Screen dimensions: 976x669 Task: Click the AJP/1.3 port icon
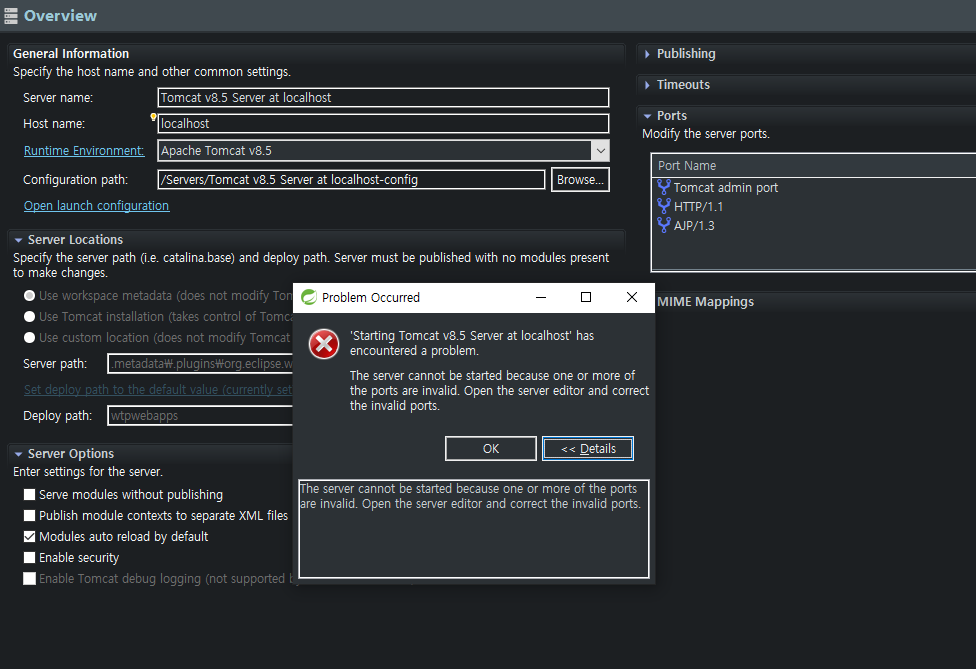[x=663, y=225]
